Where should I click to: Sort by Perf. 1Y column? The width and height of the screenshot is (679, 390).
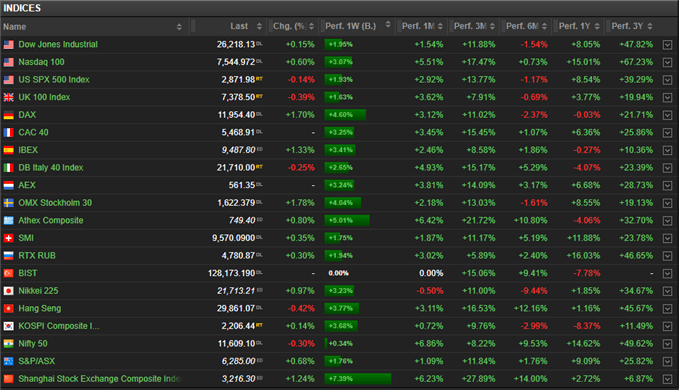597,26
